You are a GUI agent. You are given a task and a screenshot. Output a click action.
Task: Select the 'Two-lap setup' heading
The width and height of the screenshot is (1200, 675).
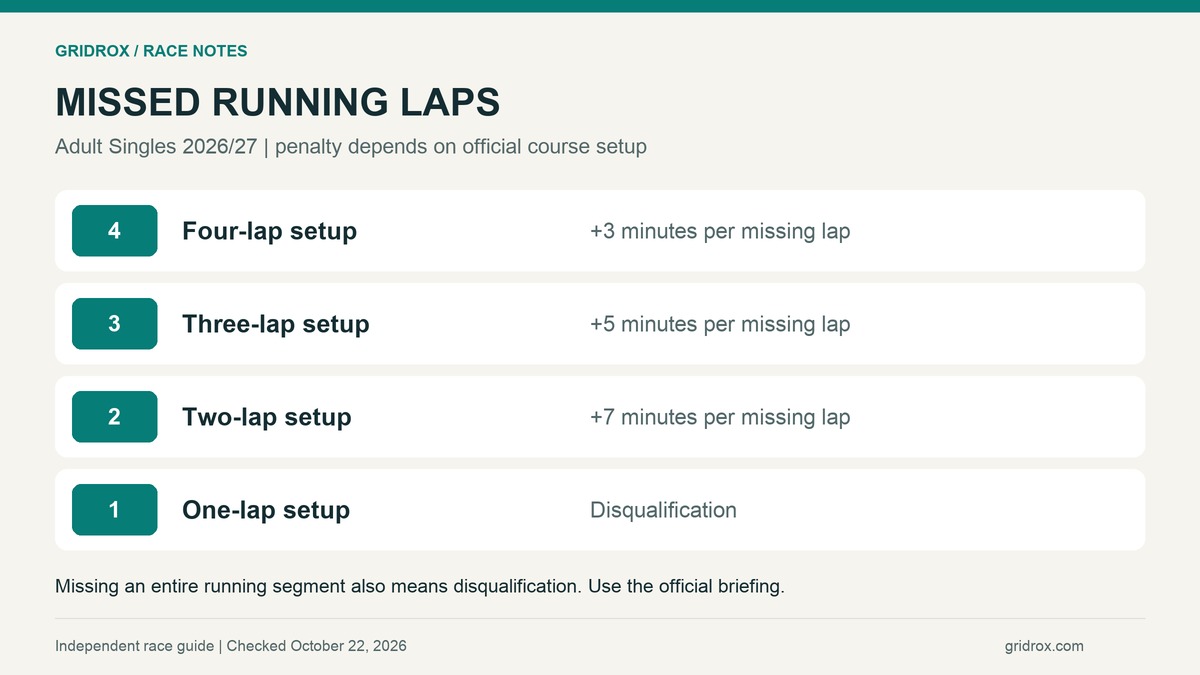[x=266, y=417]
